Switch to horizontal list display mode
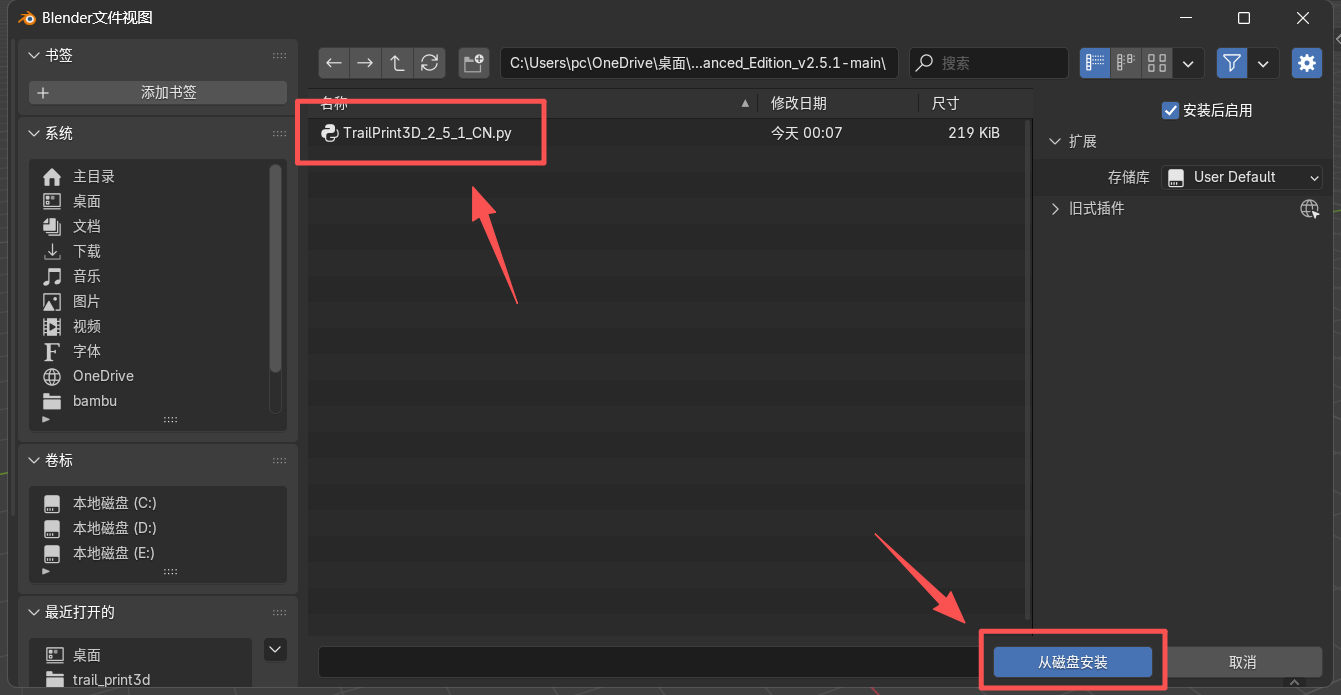1341x695 pixels. 1126,63
